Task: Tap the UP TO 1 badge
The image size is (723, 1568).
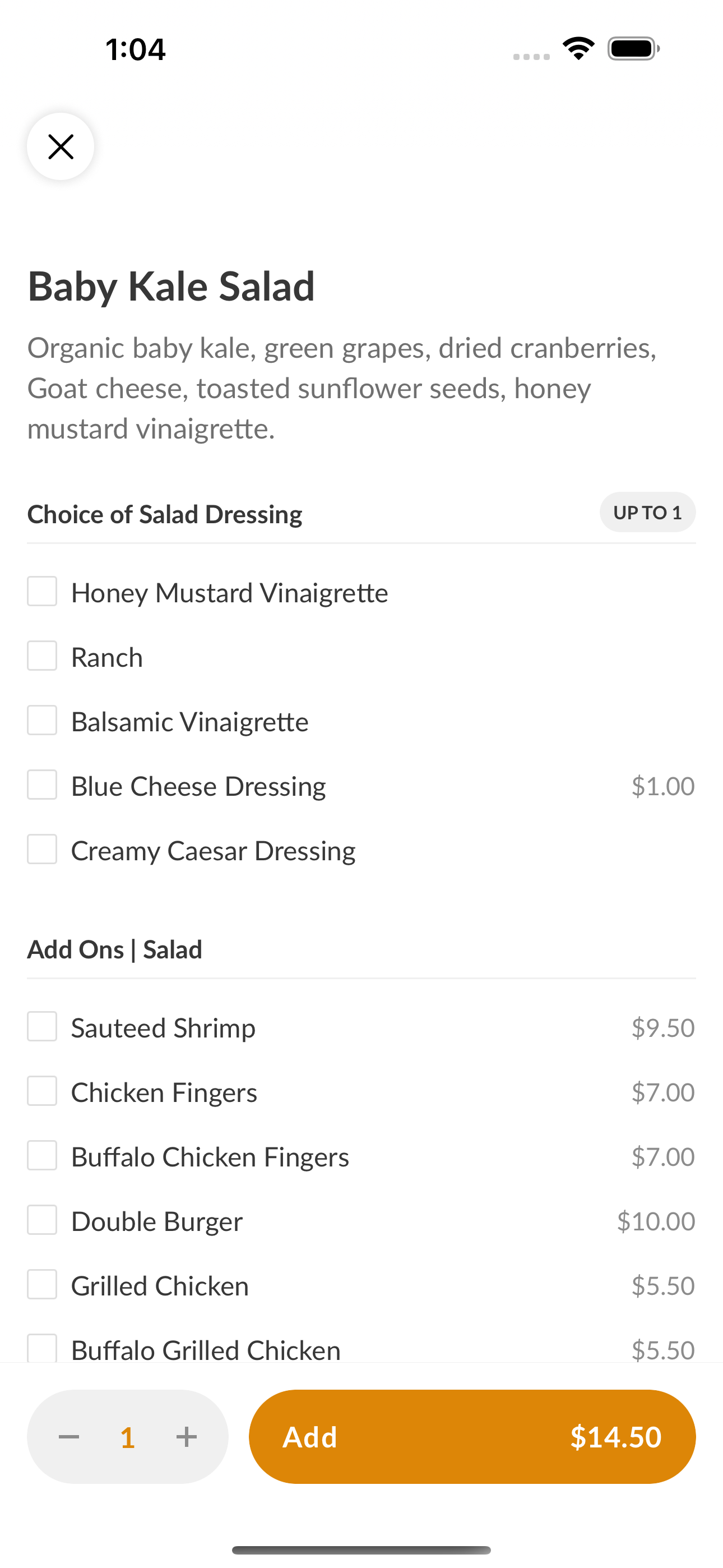Action: 647,513
